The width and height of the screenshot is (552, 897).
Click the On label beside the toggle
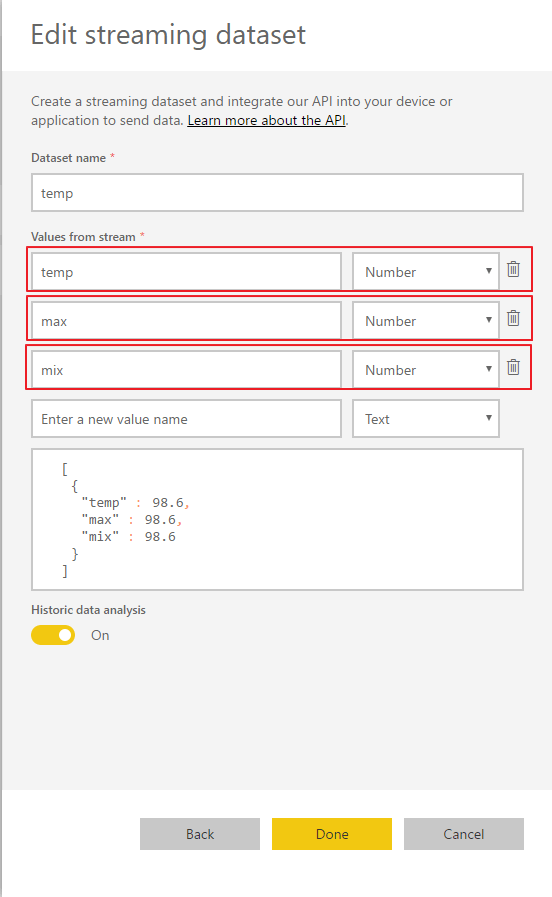pos(100,636)
